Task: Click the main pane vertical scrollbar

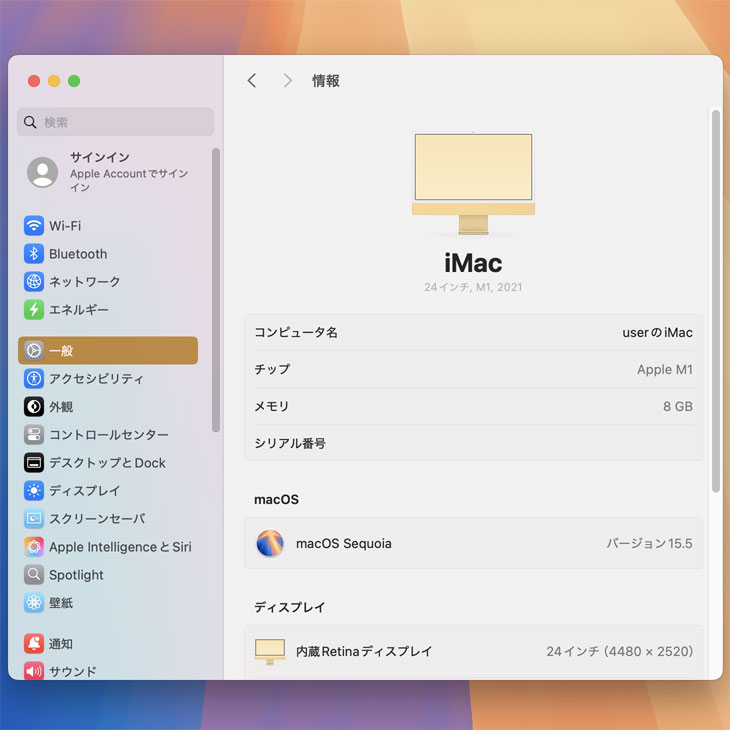Action: pos(716,301)
